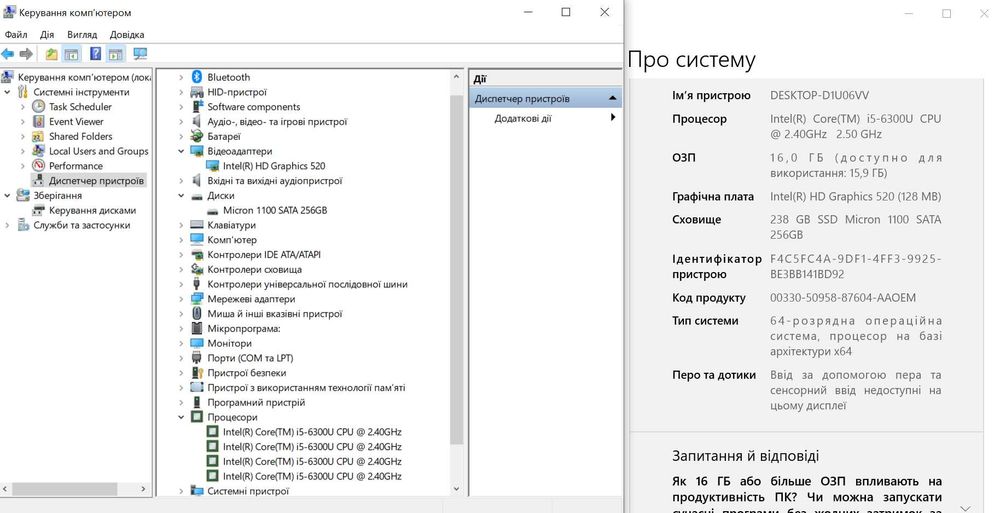This screenshot has height=513, width=1000.
Task: Click the Монітори display icon
Action: [x=197, y=343]
